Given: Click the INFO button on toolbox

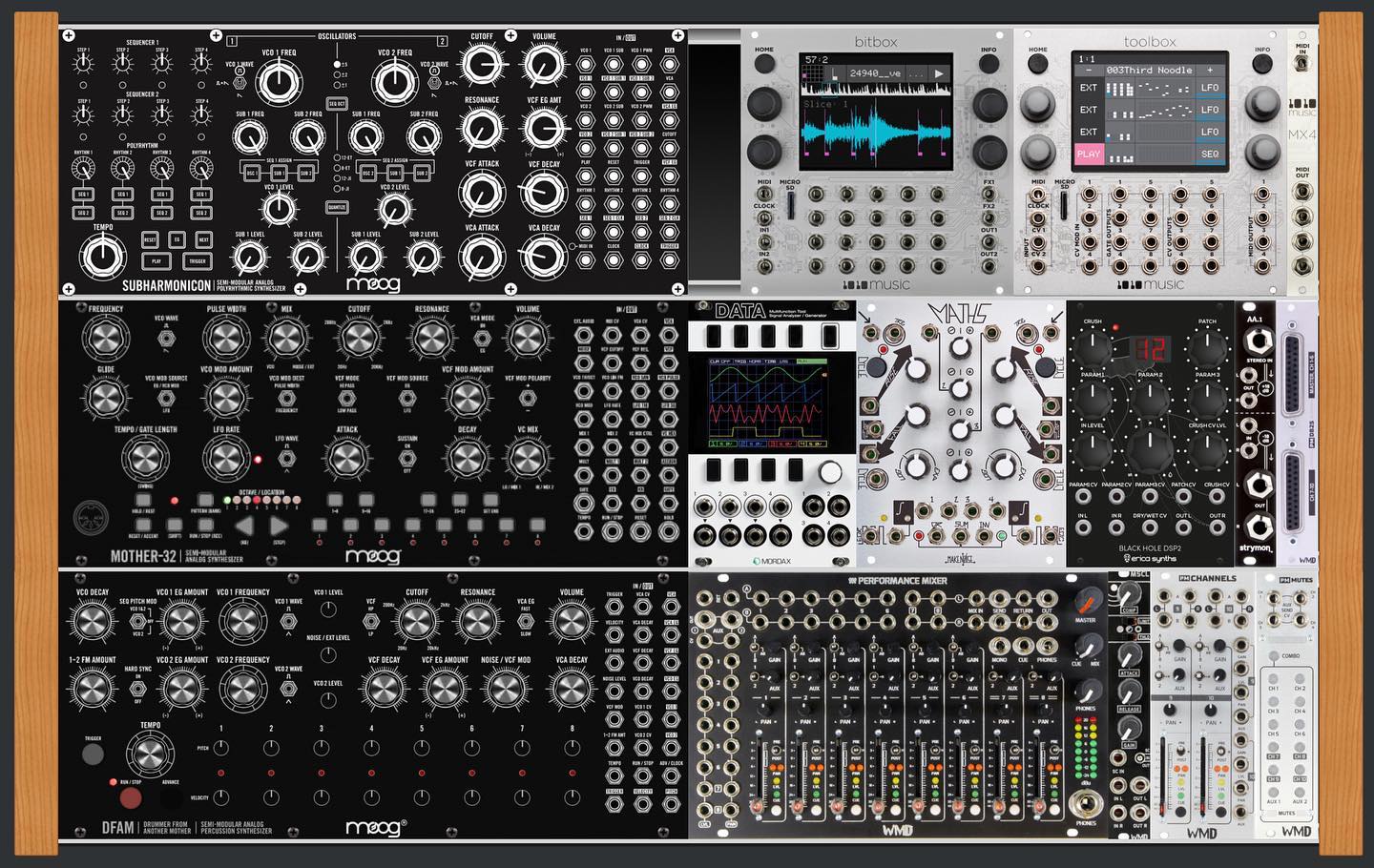Looking at the screenshot, I should [1261, 65].
